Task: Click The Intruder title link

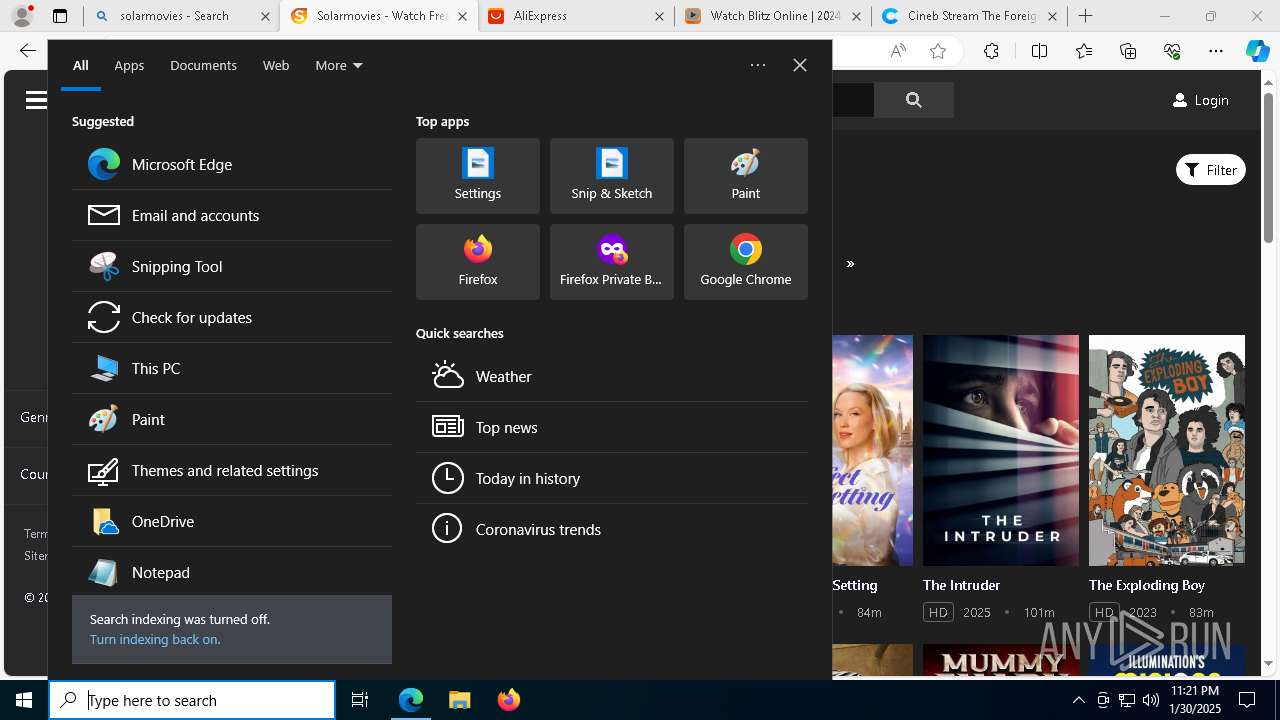Action: point(962,585)
